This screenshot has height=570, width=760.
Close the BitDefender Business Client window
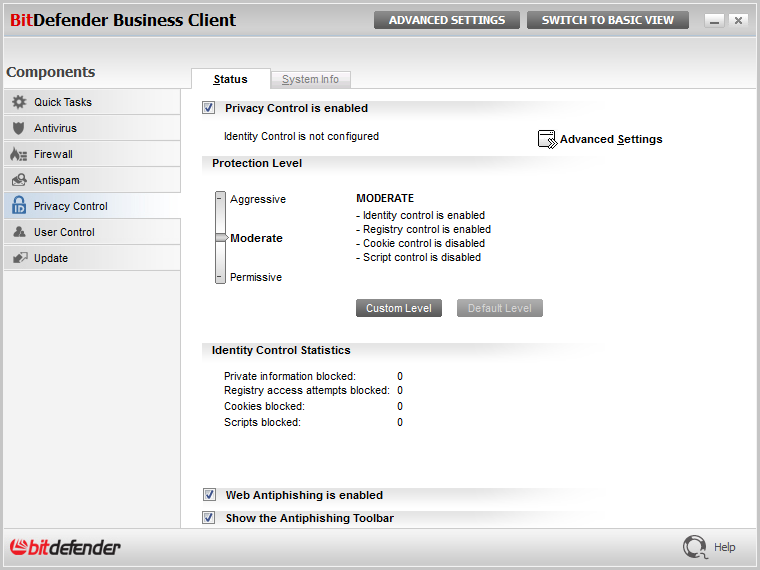click(x=738, y=21)
